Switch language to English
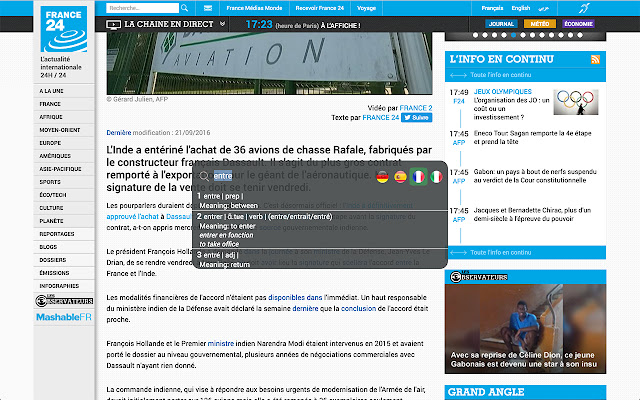This screenshot has width=640, height=400. click(521, 8)
